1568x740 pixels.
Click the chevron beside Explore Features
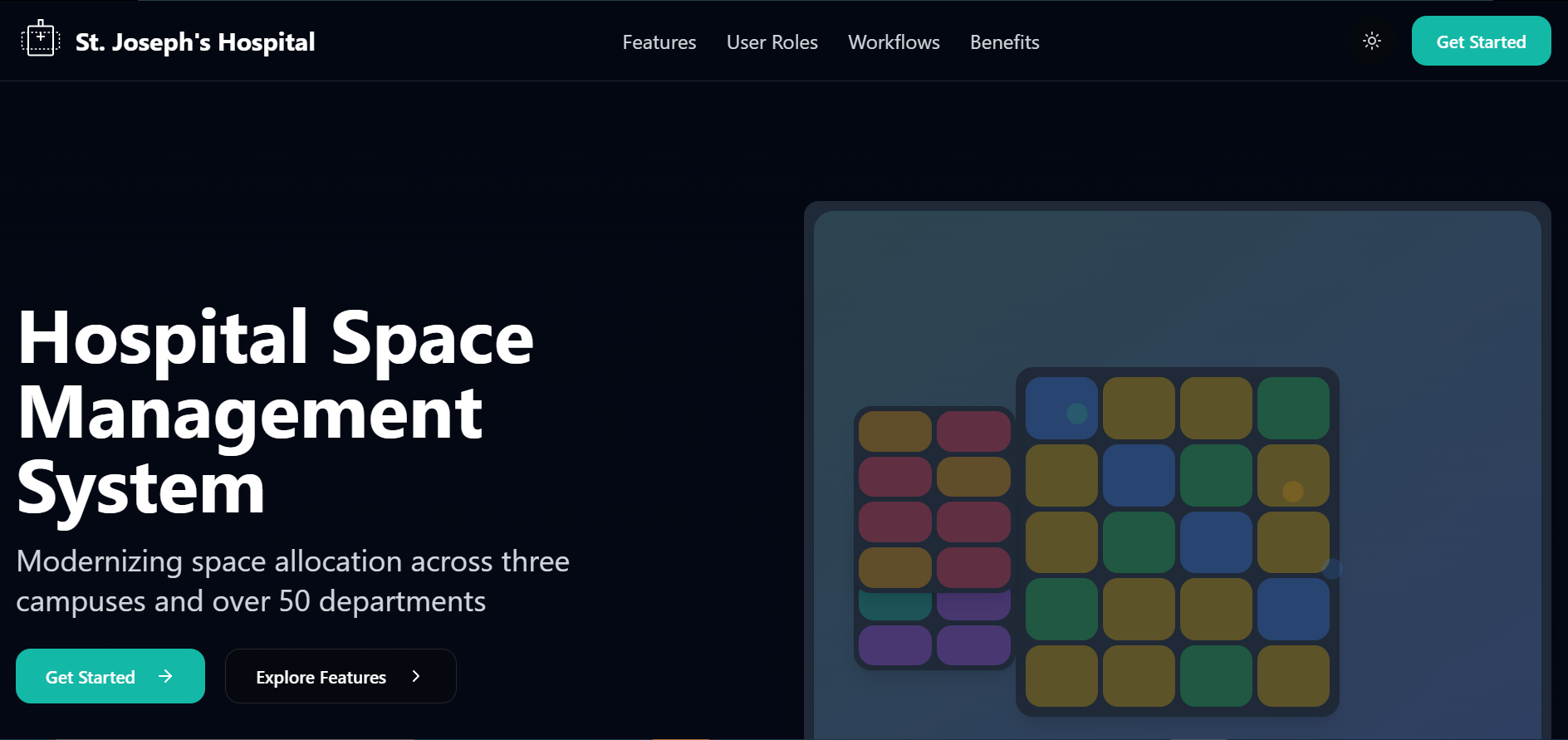click(416, 676)
